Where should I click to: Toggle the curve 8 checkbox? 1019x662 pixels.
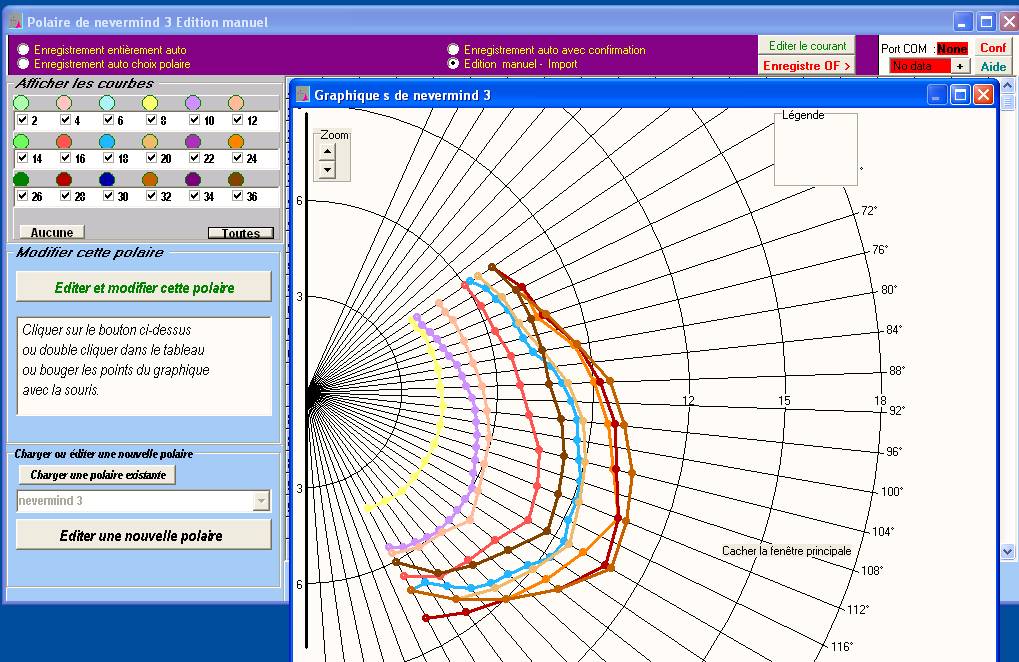151,120
